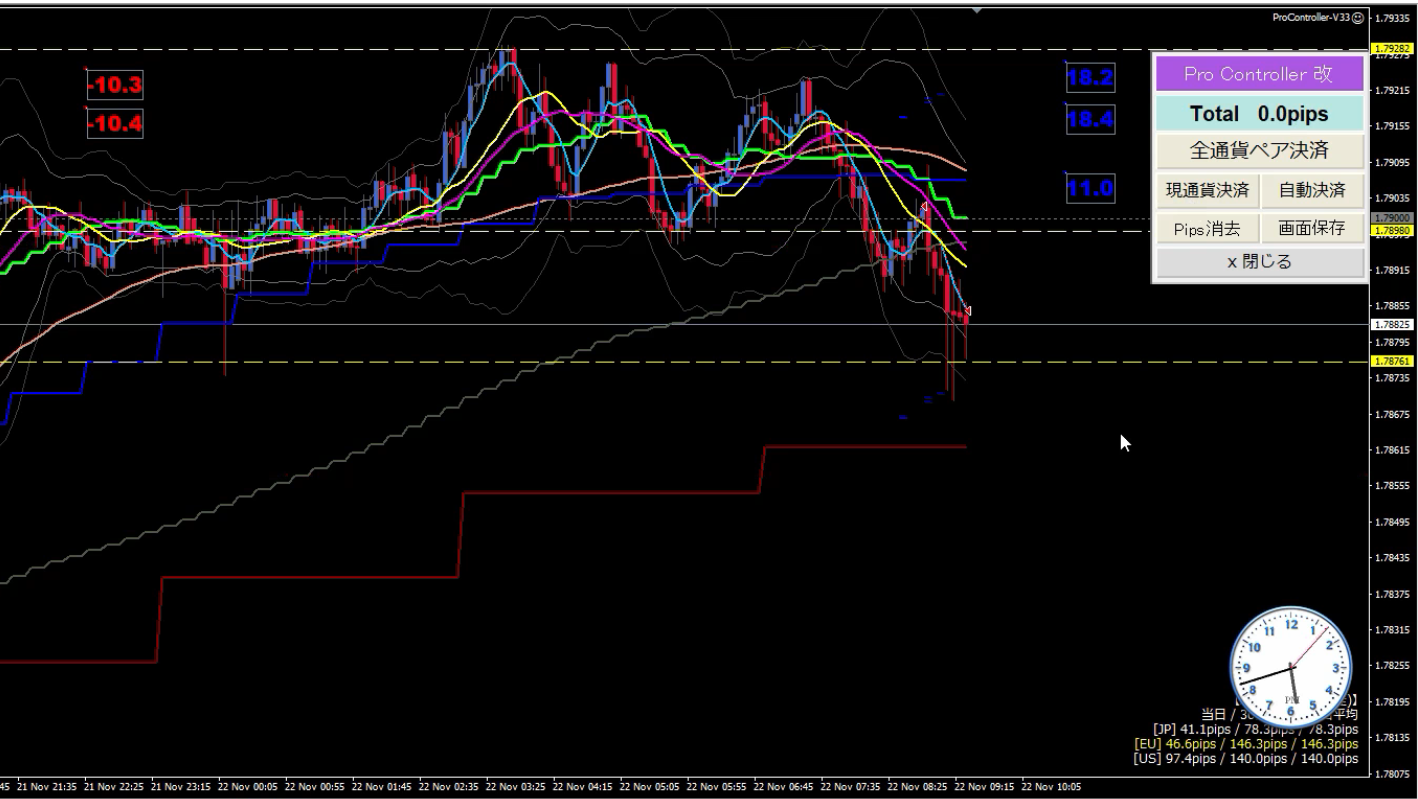Click the 21 Nov 23:15 time label

pos(182,787)
